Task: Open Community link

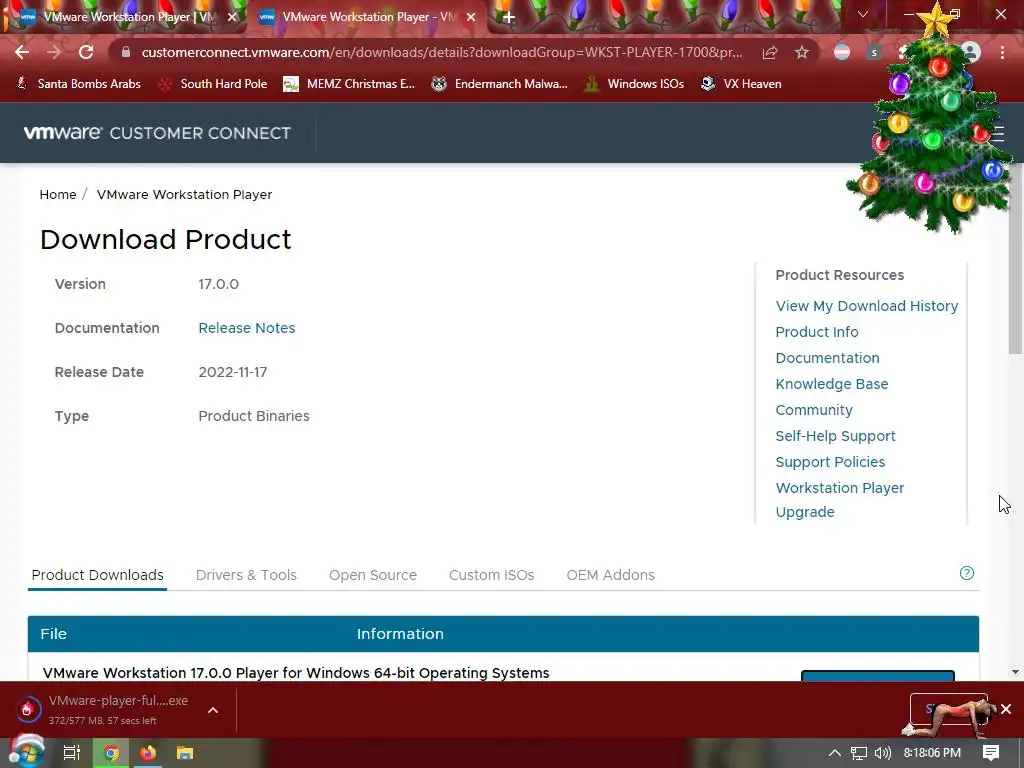Action: coord(814,410)
